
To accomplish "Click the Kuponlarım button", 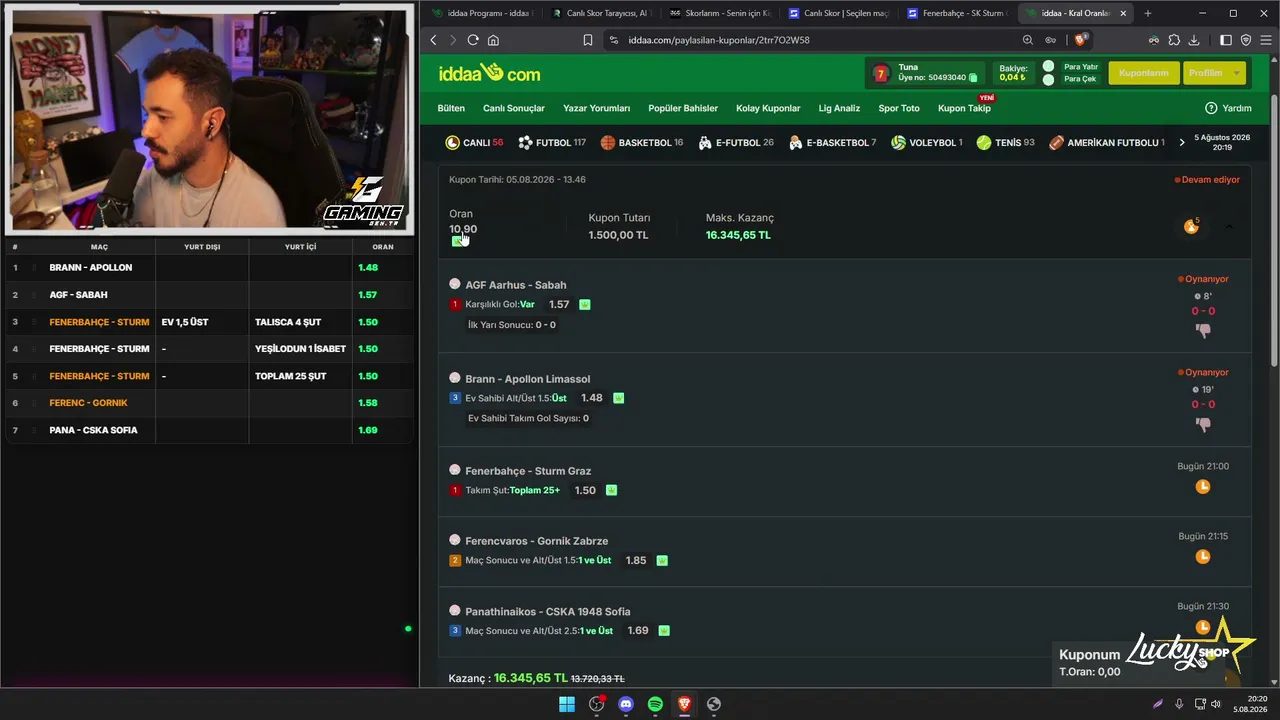I will tap(1143, 73).
